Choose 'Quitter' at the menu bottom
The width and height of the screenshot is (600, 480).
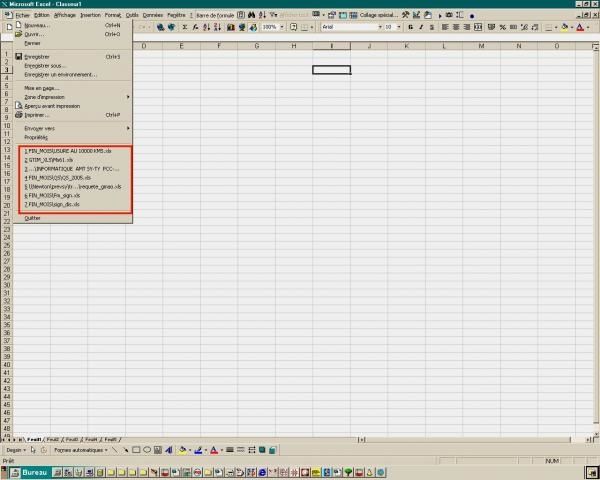(73, 218)
